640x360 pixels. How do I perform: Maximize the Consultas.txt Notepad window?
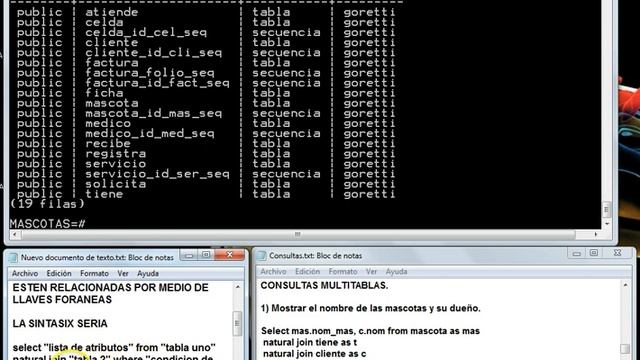(x=594, y=253)
